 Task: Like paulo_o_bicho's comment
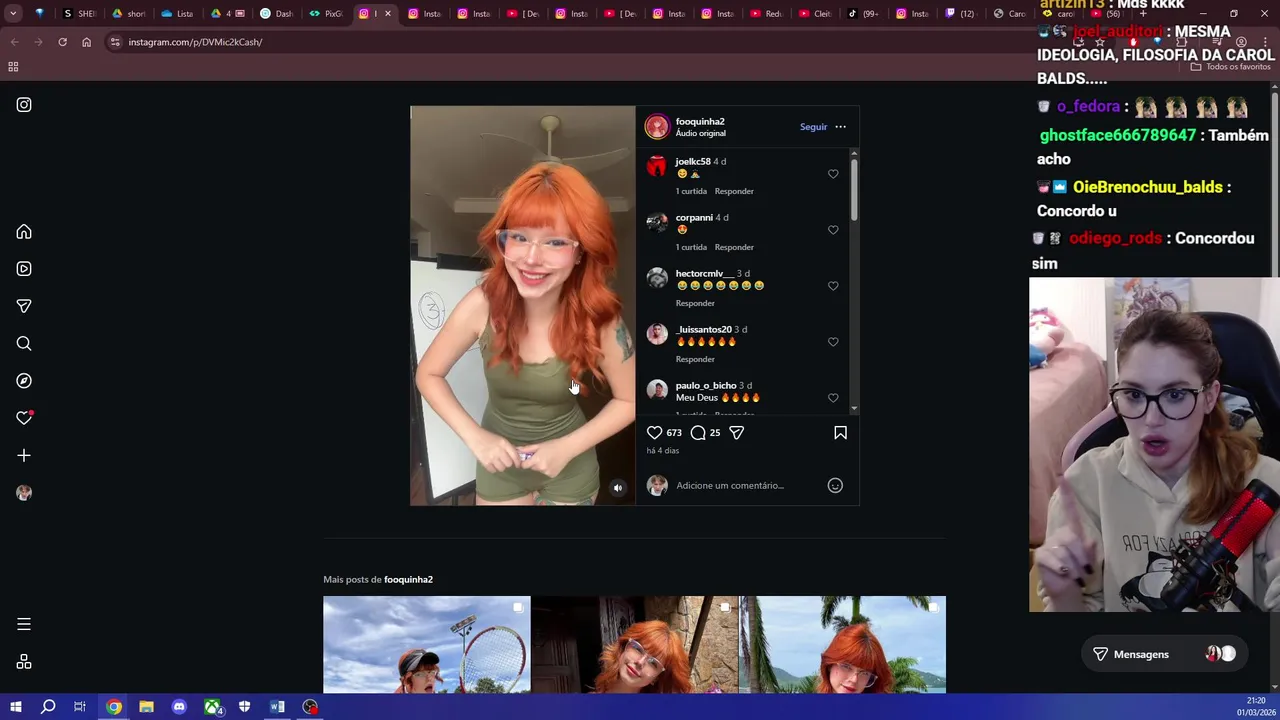click(833, 398)
